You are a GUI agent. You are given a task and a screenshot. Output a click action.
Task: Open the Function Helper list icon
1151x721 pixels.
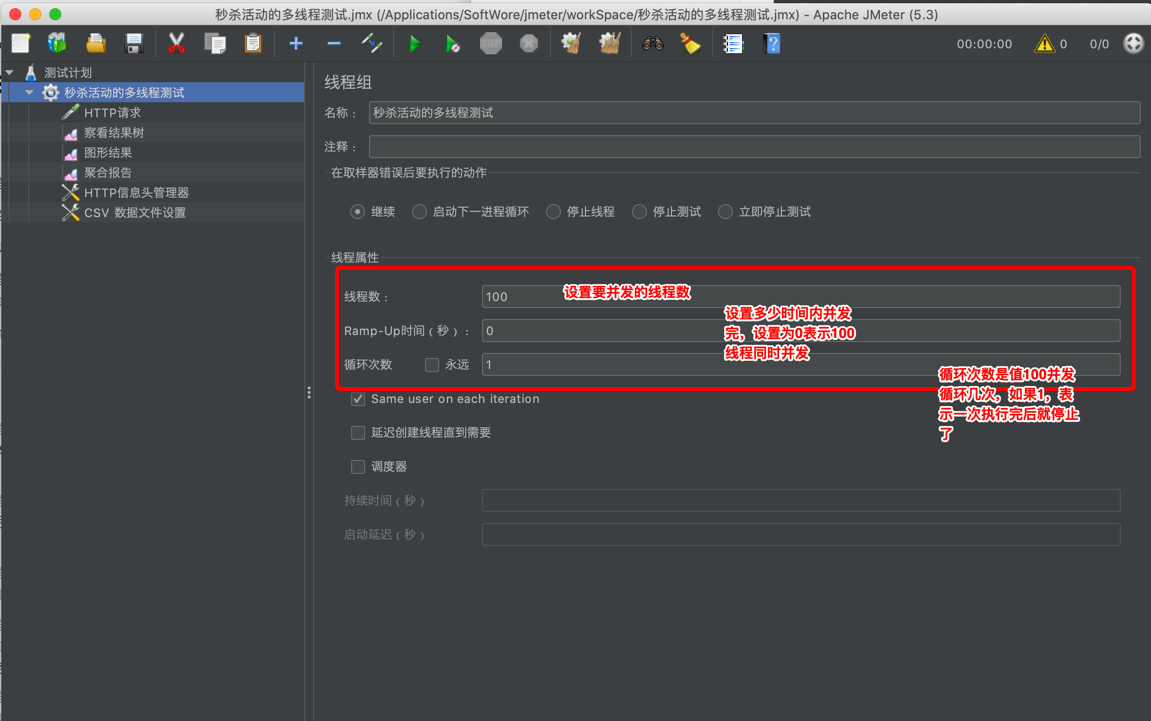(x=733, y=43)
